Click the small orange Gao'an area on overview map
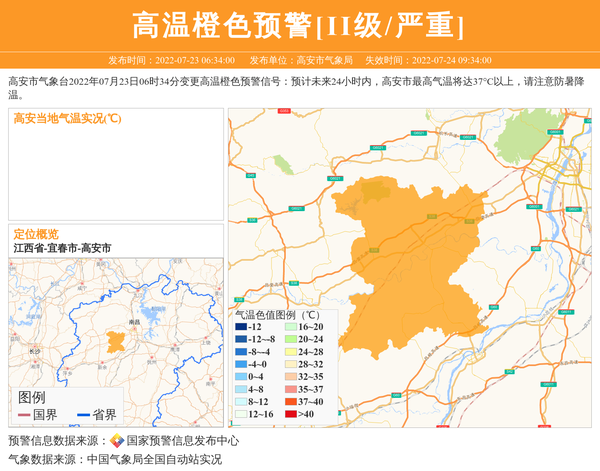The image size is (600, 471). click(116, 342)
